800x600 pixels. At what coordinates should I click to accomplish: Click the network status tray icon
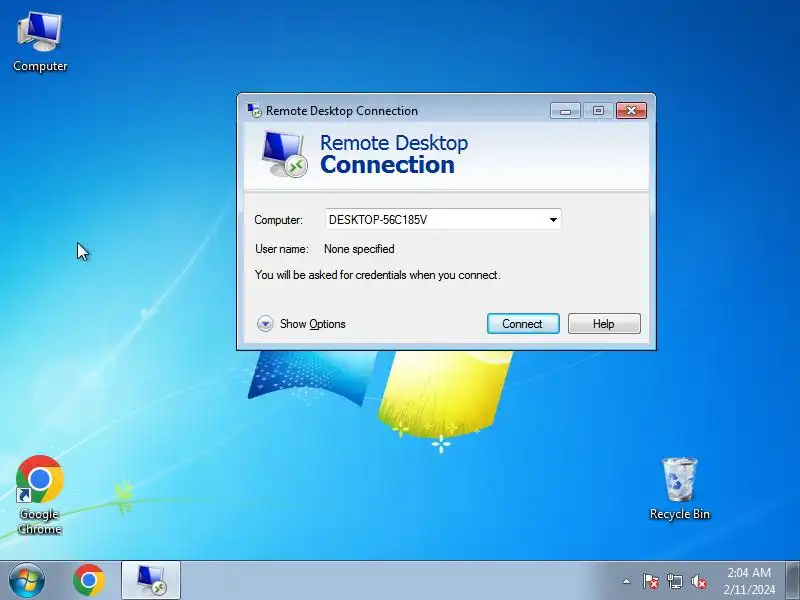(x=675, y=581)
